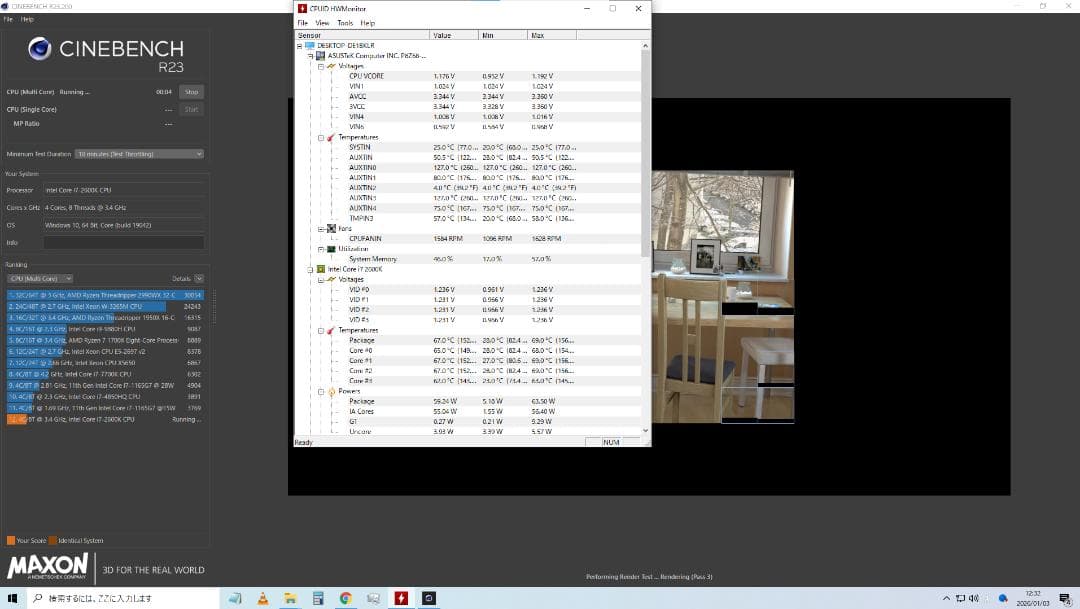Image resolution: width=1080 pixels, height=609 pixels.
Task: Click the CPU Single Core Start button
Action: pos(191,110)
